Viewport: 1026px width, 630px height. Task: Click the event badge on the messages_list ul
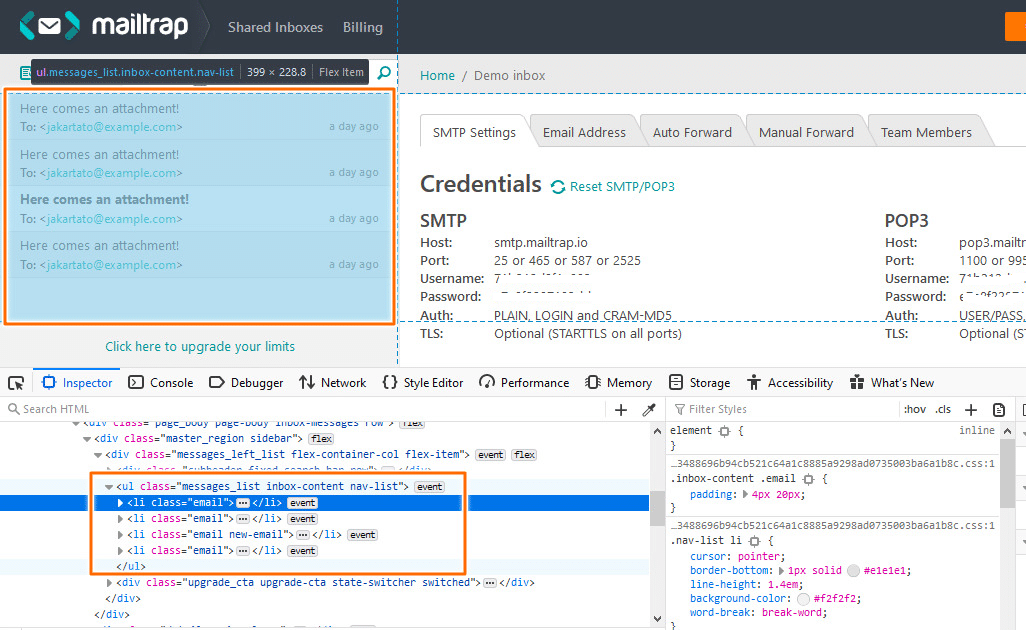[x=429, y=487]
